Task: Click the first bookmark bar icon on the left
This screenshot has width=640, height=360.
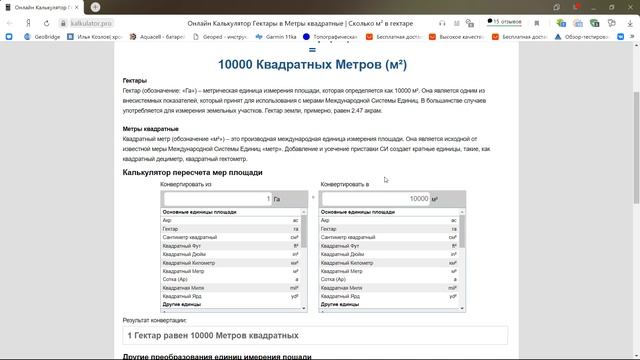Action: (x=9, y=37)
